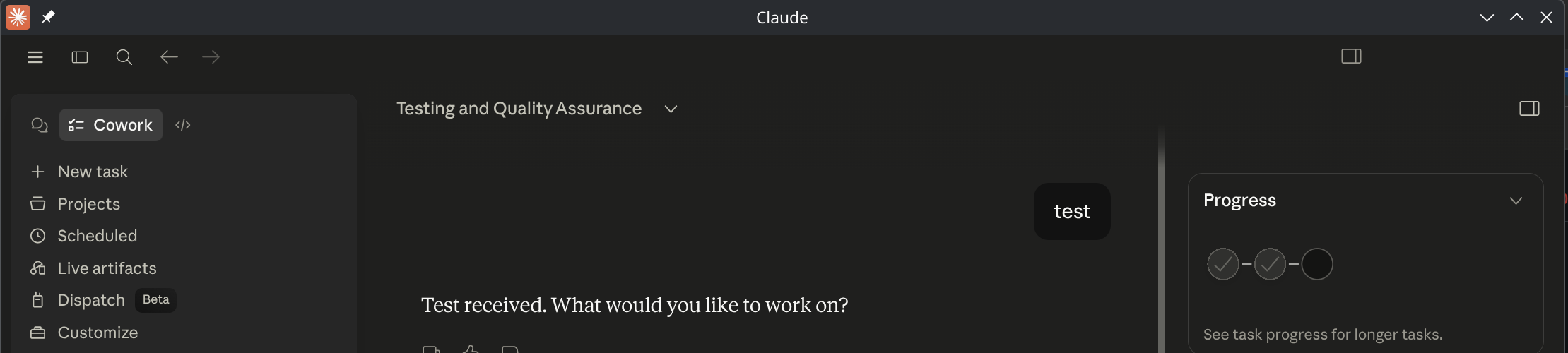Open Projects in the sidebar
Image resolution: width=1568 pixels, height=353 pixels.
pos(75,204)
